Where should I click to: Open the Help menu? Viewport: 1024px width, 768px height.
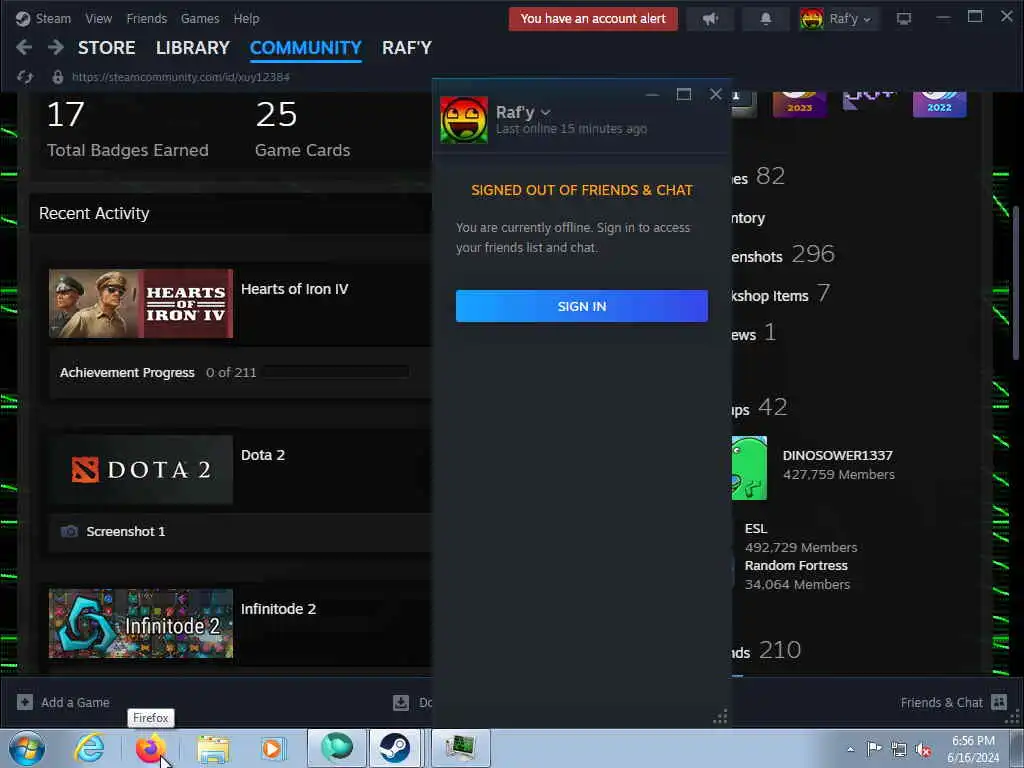pos(246,18)
